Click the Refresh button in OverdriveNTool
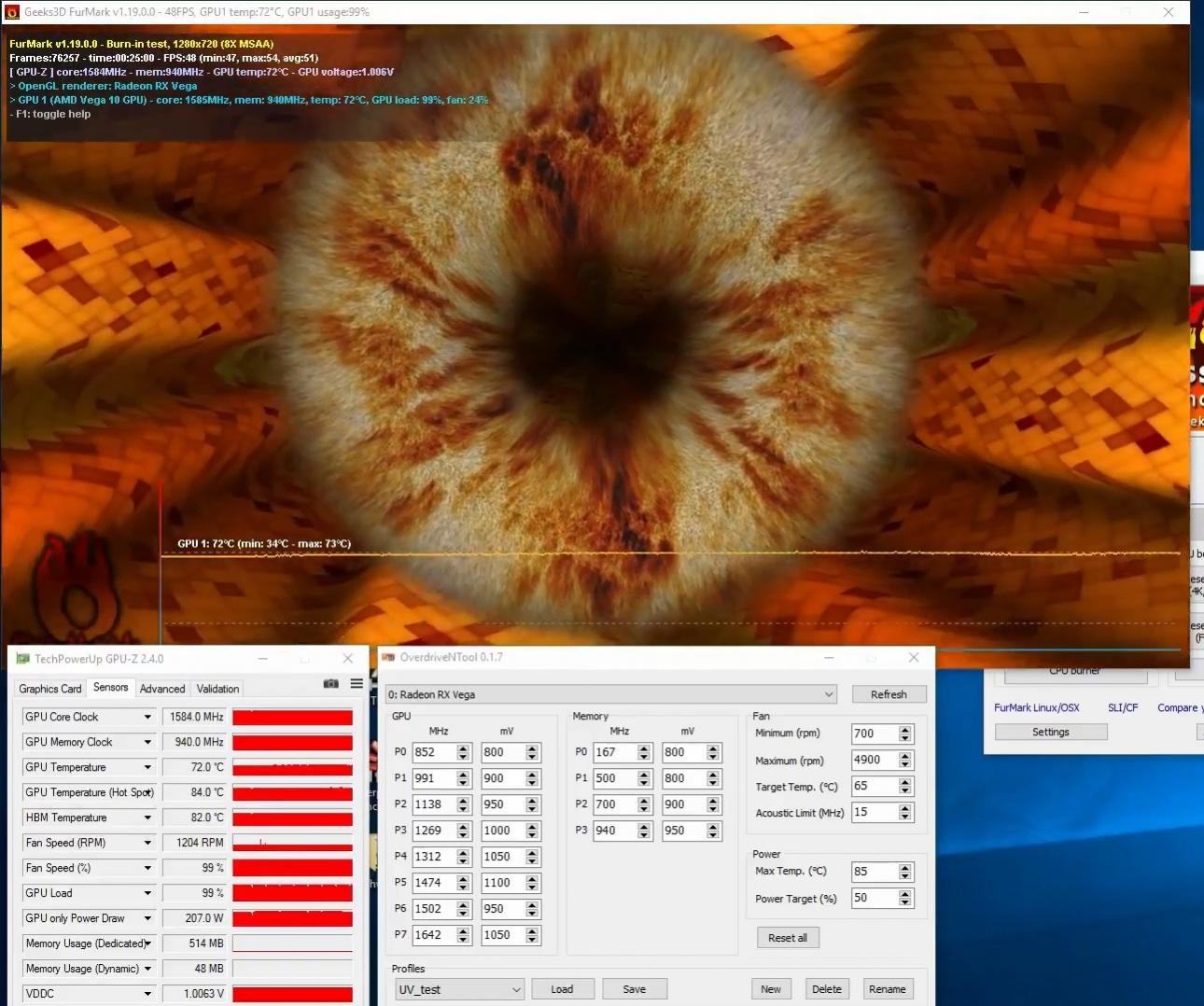 click(x=889, y=694)
